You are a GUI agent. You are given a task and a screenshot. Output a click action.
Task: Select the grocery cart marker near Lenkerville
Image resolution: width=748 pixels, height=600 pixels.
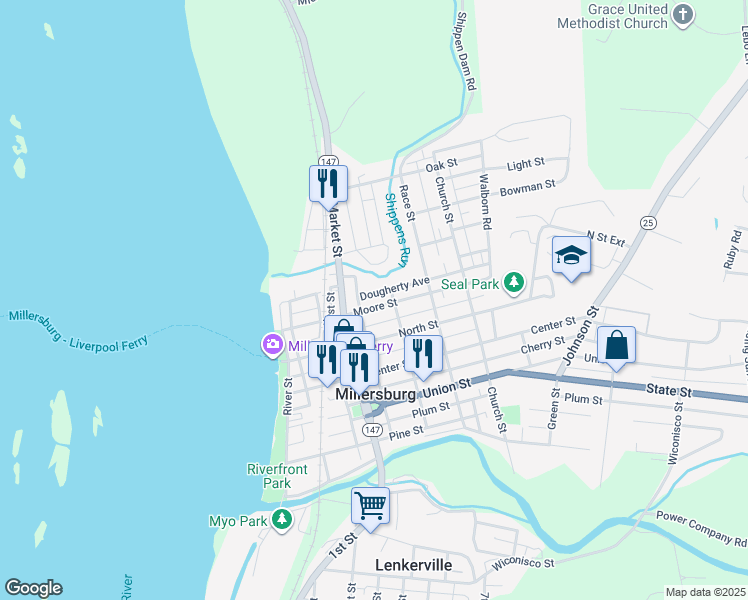(370, 505)
